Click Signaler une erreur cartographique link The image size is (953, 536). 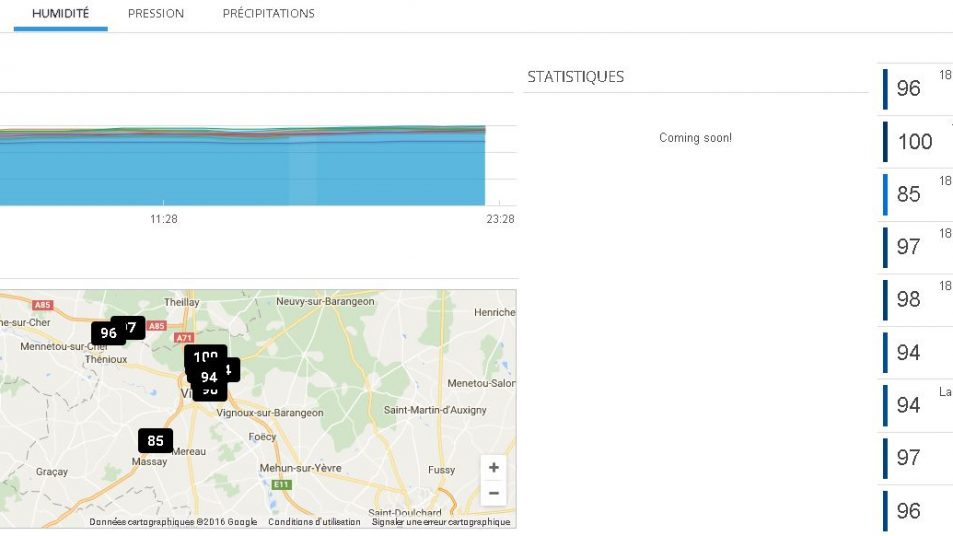440,522
